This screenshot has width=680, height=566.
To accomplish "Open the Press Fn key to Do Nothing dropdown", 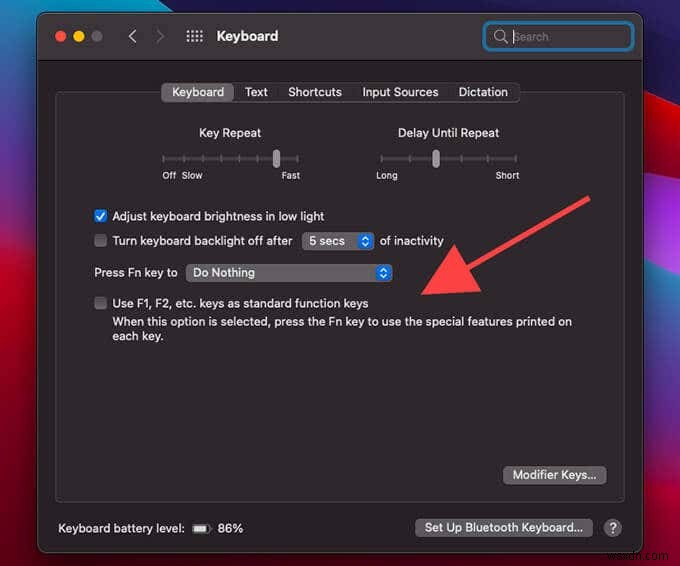I will click(289, 273).
